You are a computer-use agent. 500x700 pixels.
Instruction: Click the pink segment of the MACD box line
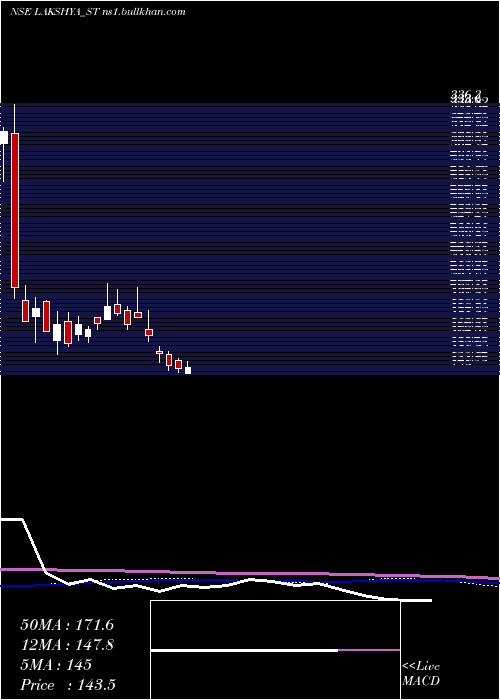click(369, 650)
